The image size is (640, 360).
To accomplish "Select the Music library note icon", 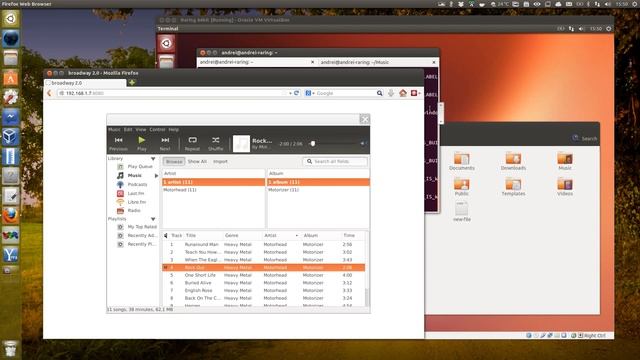I will coord(120,176).
